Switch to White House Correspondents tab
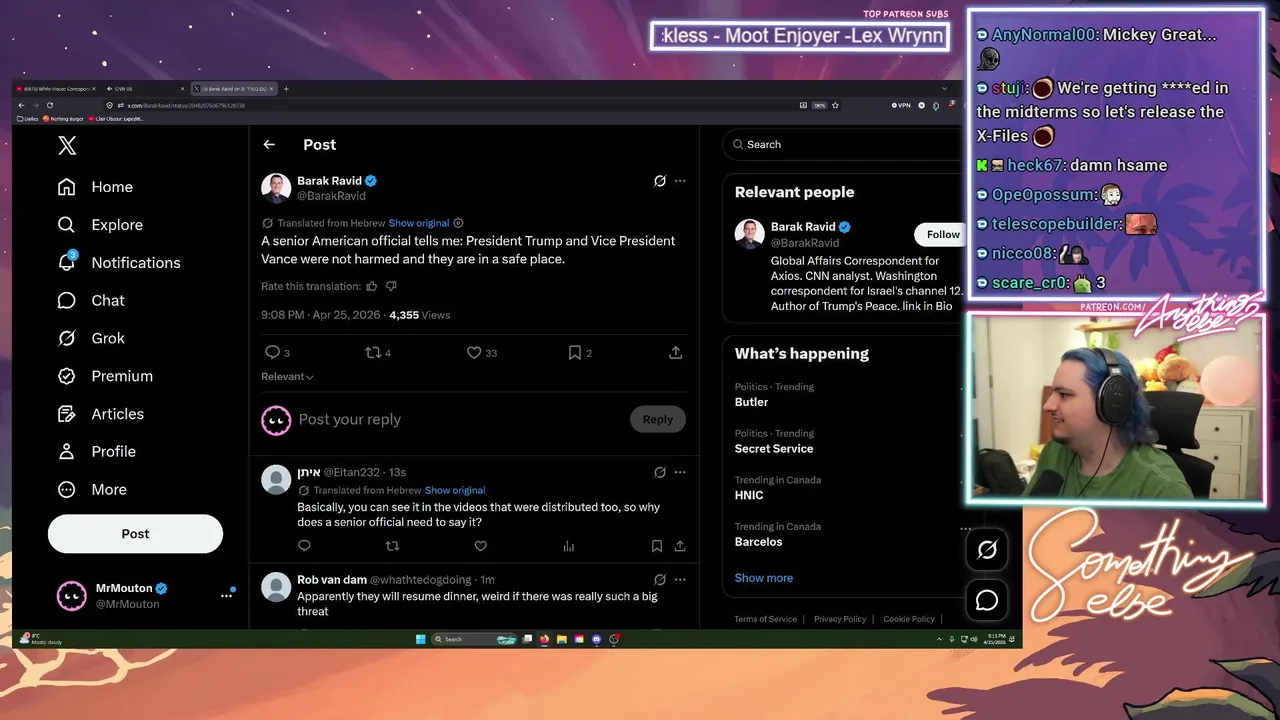Viewport: 1280px width, 720px height. (55, 89)
